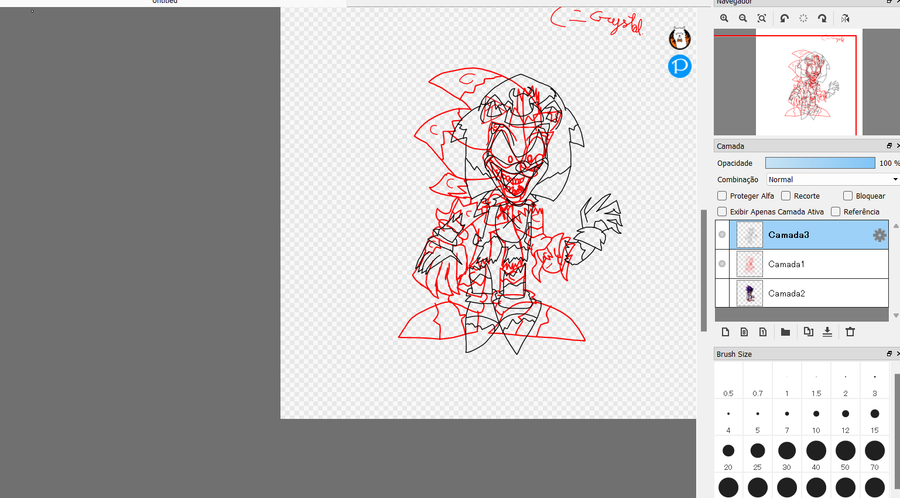Choose brush size 3

click(875, 381)
